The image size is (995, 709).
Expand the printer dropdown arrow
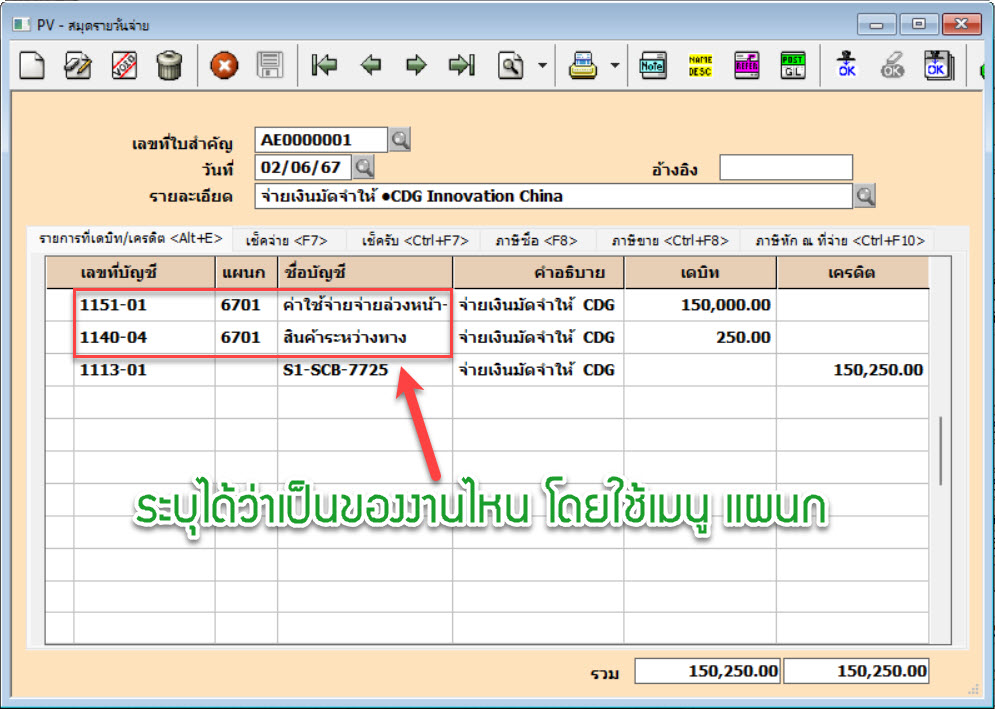coord(614,66)
